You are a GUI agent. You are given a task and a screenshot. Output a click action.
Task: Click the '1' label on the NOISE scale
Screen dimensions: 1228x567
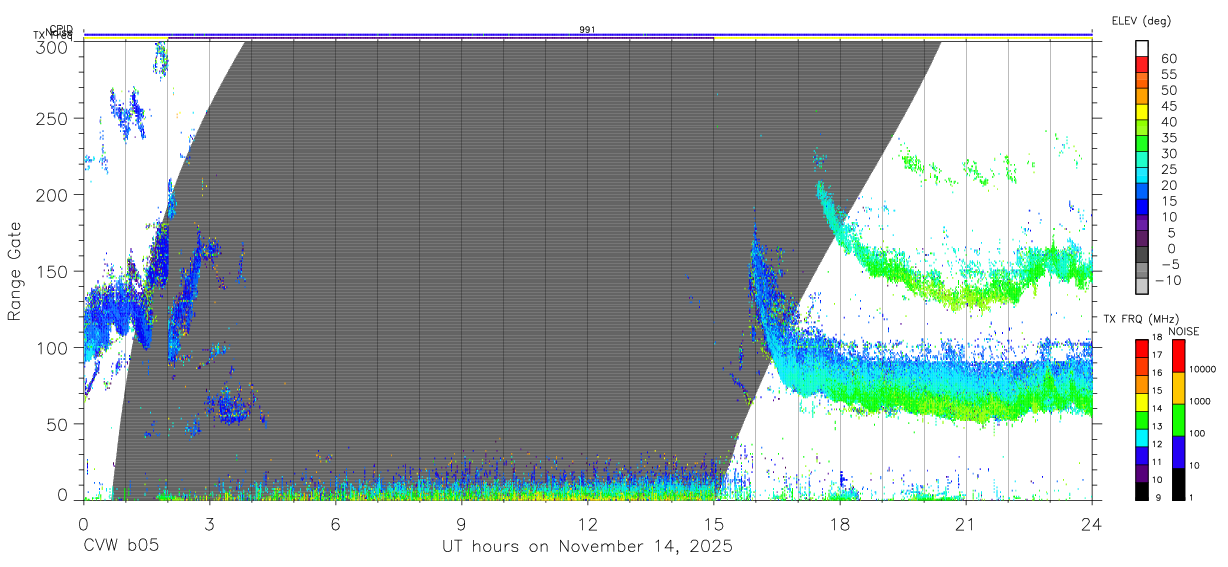coord(1191,497)
